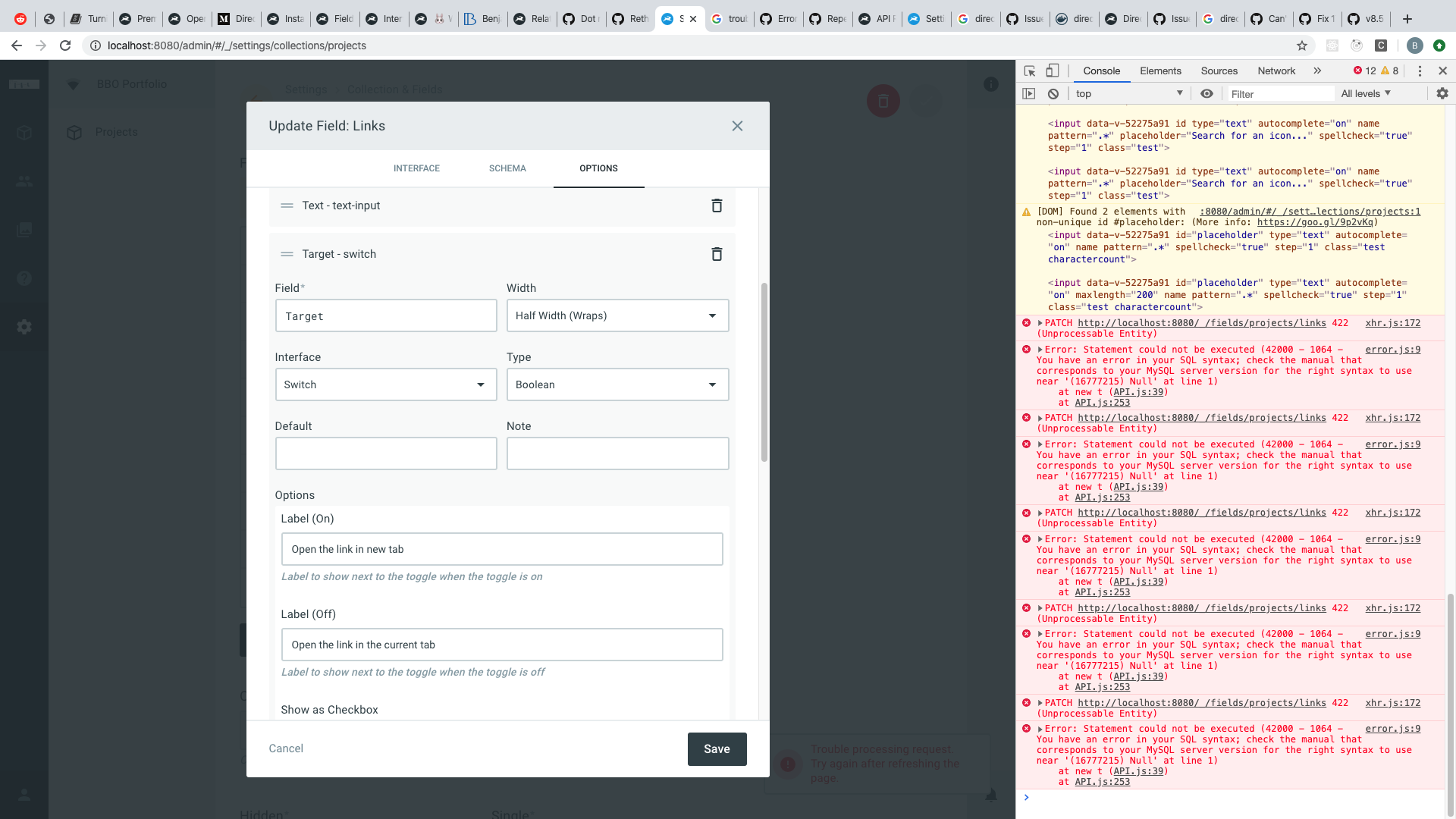1456x819 pixels.
Task: Click the Label (Off) input field
Action: (501, 645)
